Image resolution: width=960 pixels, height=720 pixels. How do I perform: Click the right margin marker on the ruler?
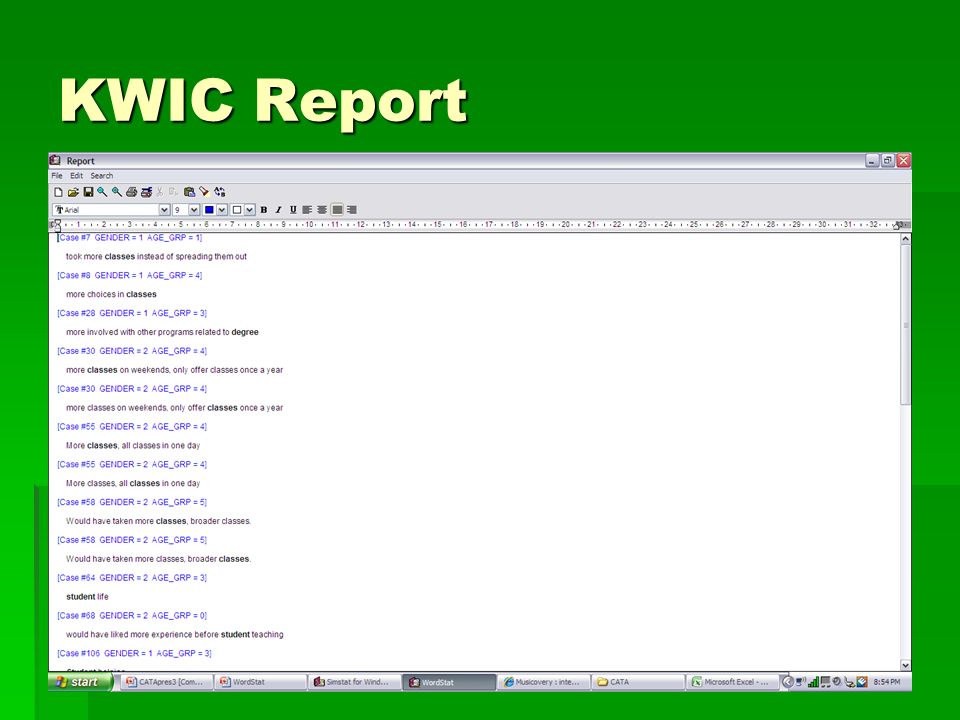pyautogui.click(x=896, y=225)
